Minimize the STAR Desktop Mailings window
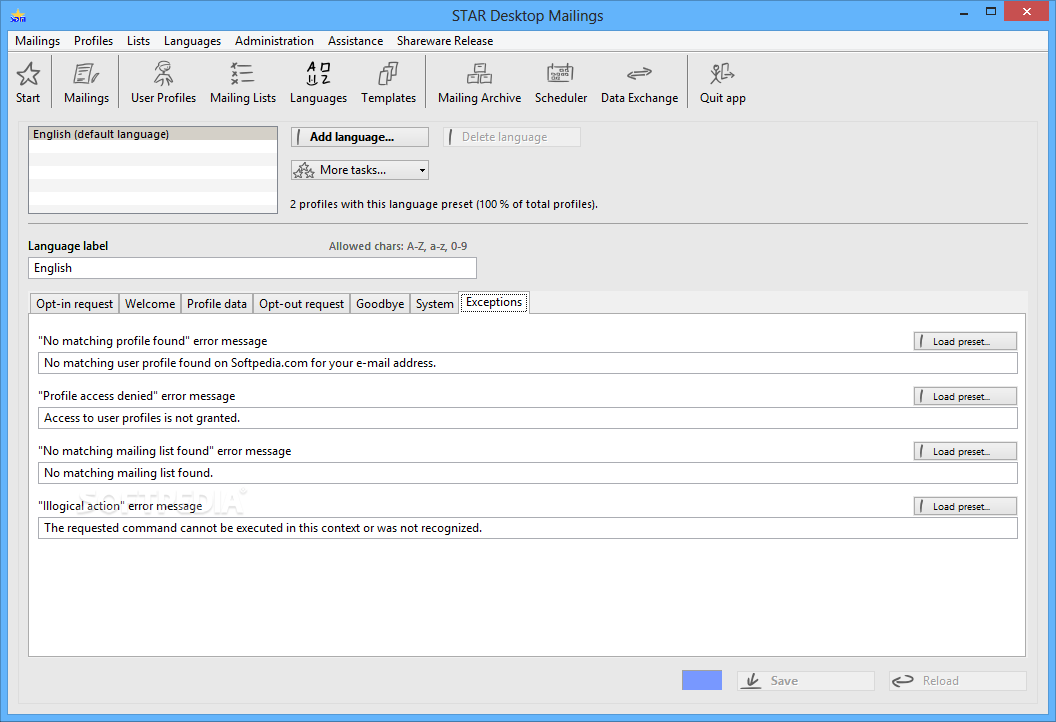This screenshot has width=1056, height=722. click(x=964, y=12)
